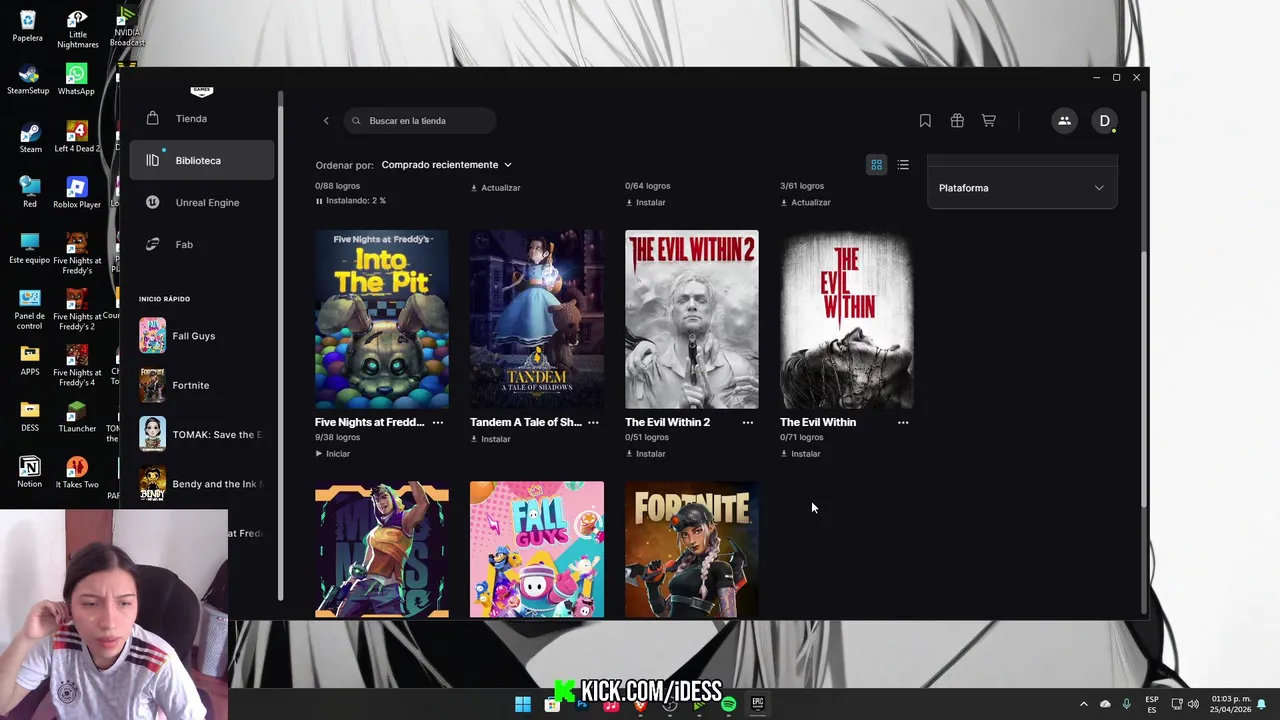The image size is (1280, 720).
Task: Select the Panel de control desktop icon
Action: point(30,310)
